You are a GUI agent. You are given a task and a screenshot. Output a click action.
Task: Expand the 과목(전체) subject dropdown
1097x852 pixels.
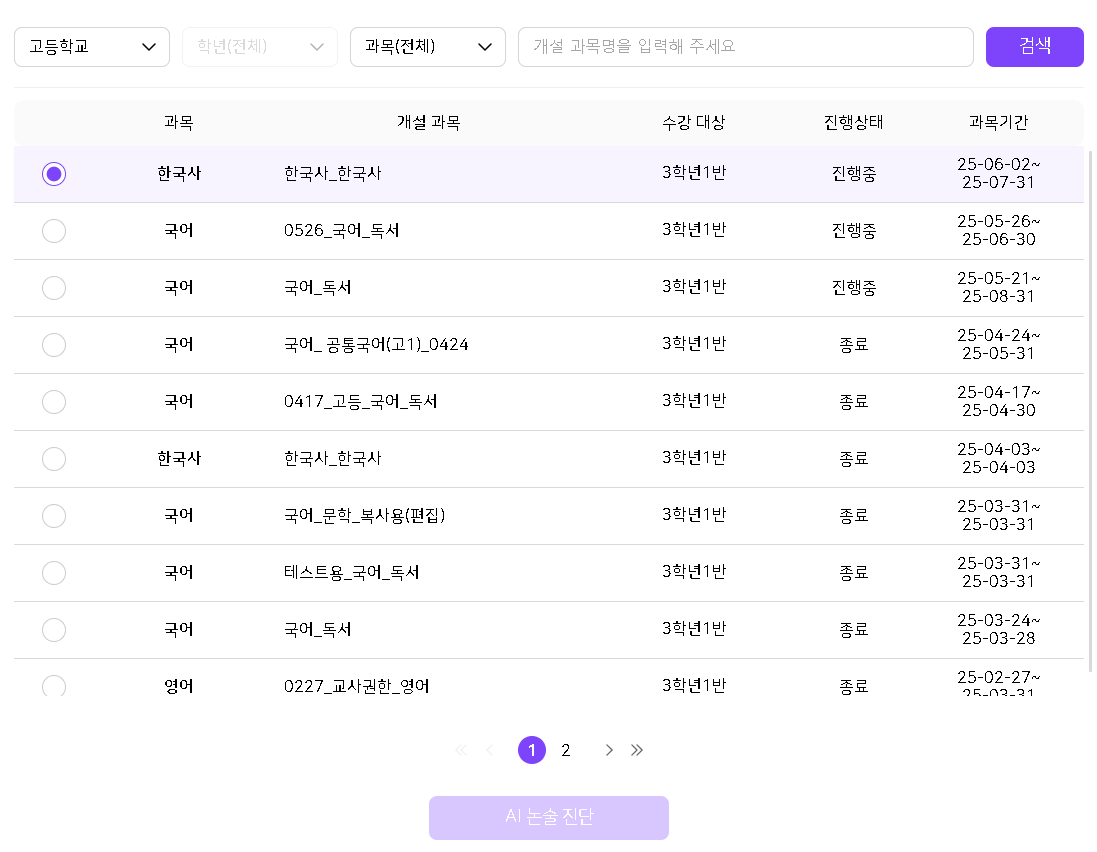tap(428, 47)
